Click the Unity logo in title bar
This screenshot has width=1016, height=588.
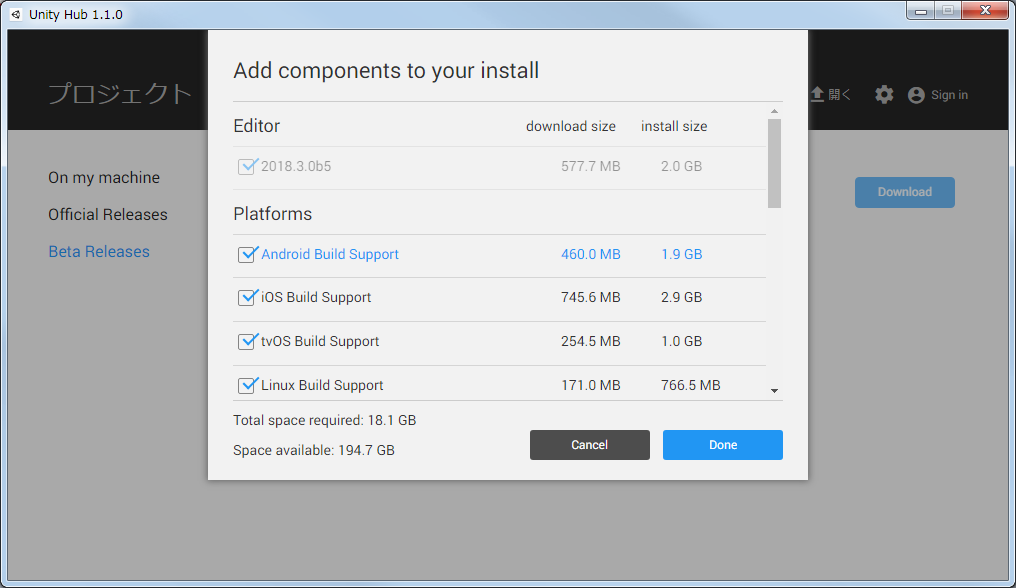point(16,14)
